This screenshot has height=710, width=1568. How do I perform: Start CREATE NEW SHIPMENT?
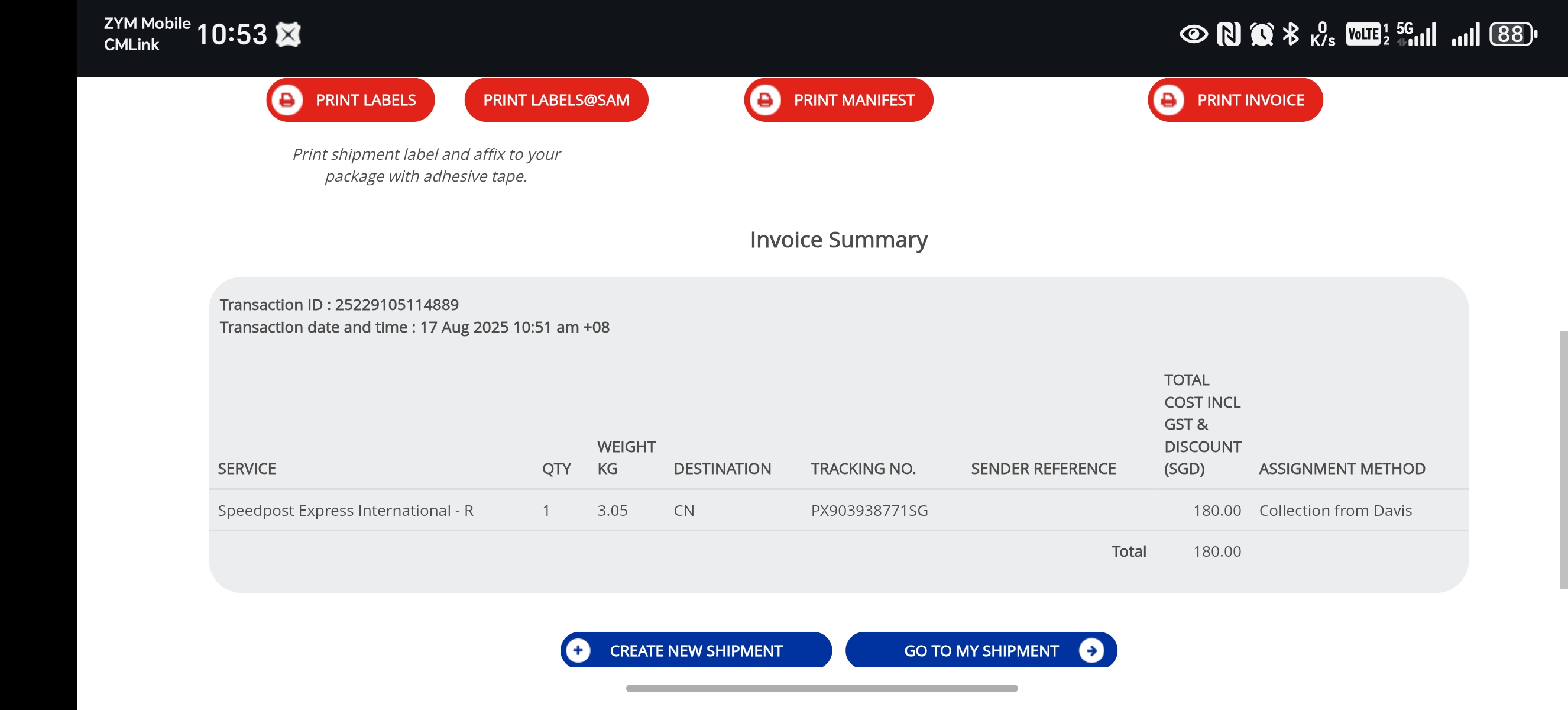coord(696,650)
